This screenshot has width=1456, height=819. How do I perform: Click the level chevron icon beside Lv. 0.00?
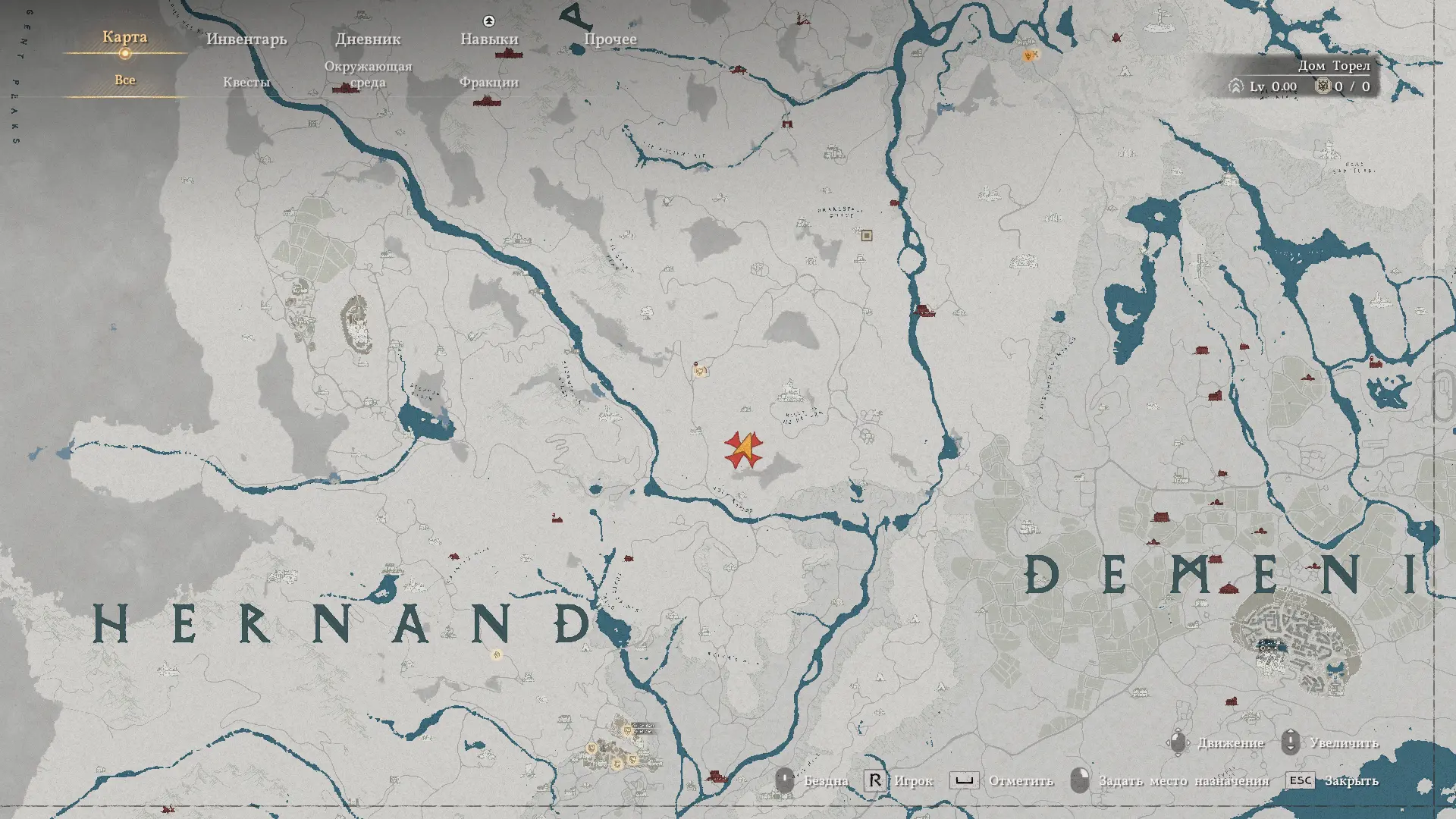coord(1236,86)
